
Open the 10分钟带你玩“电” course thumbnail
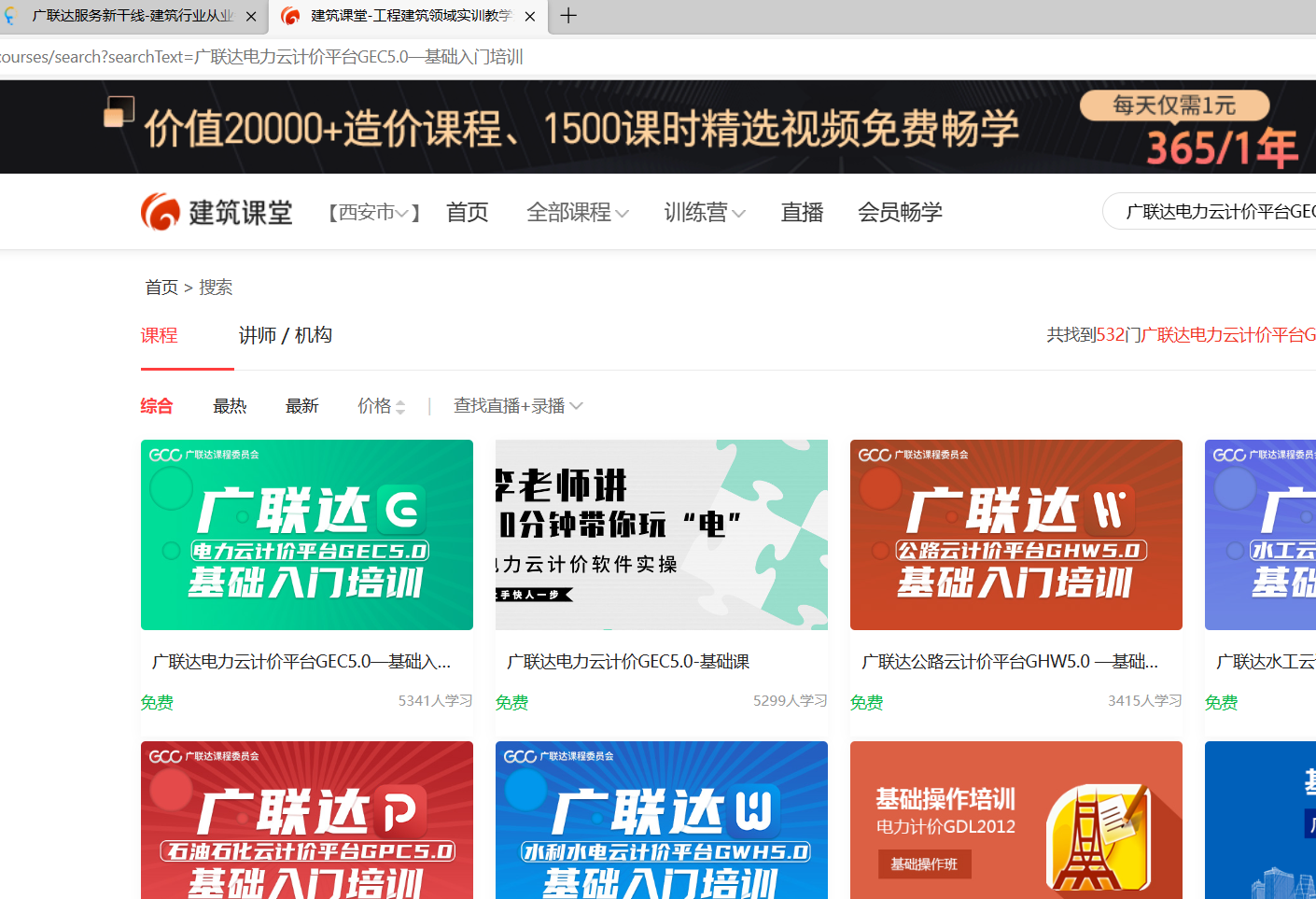pos(662,535)
